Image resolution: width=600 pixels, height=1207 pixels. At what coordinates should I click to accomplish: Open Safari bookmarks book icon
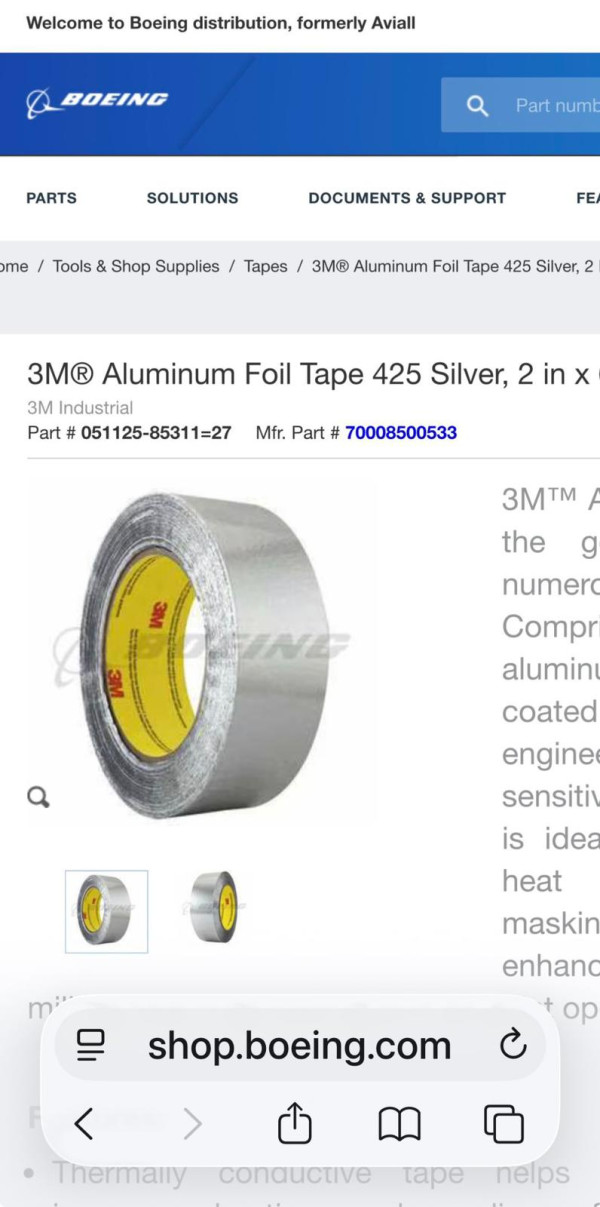[399, 1126]
